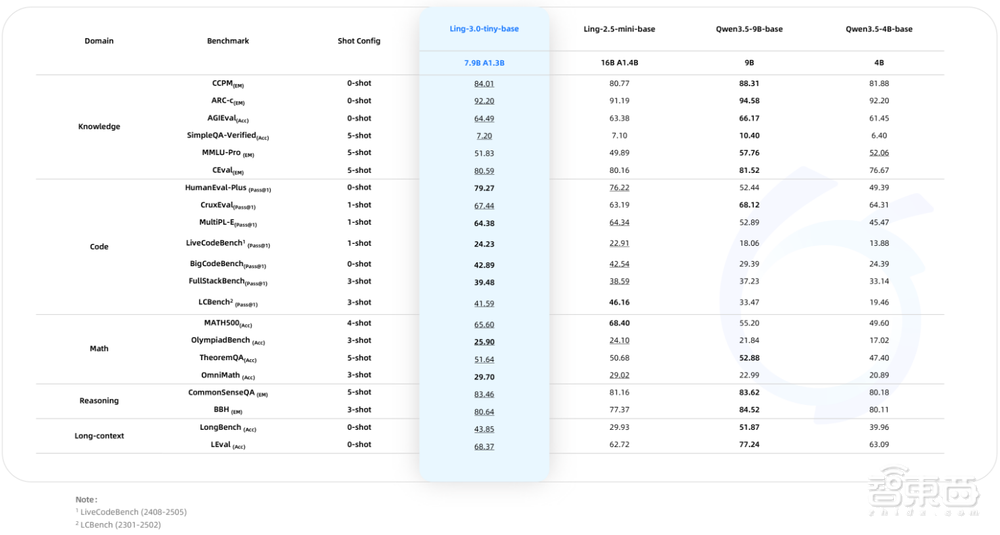Click the 0-shot config in the CCPM row
The width and height of the screenshot is (1000, 535).
pos(359,84)
